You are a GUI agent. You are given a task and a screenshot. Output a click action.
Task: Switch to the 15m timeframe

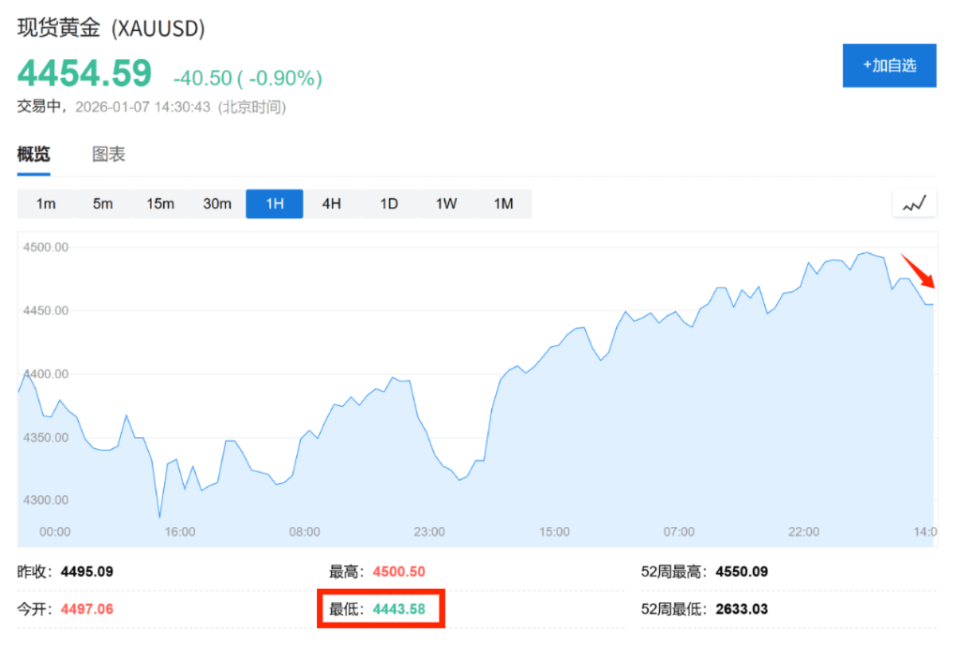[160, 202]
